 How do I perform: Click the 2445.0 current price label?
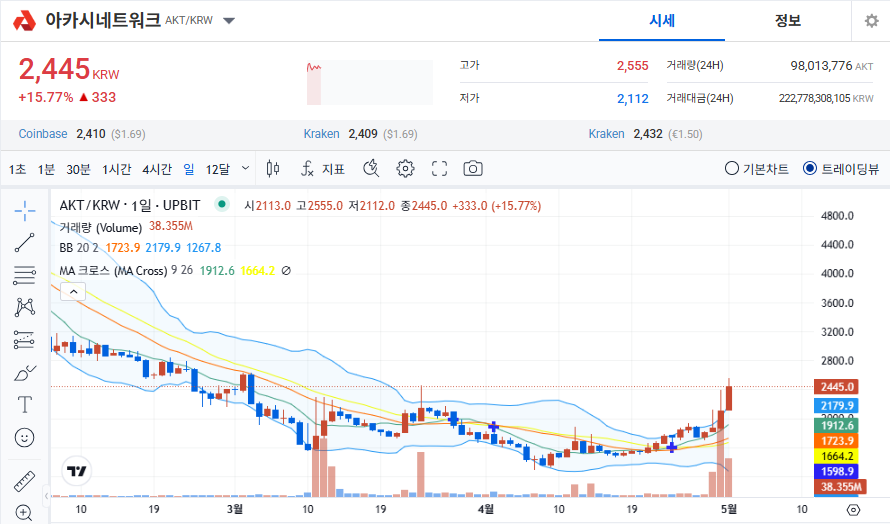click(836, 387)
